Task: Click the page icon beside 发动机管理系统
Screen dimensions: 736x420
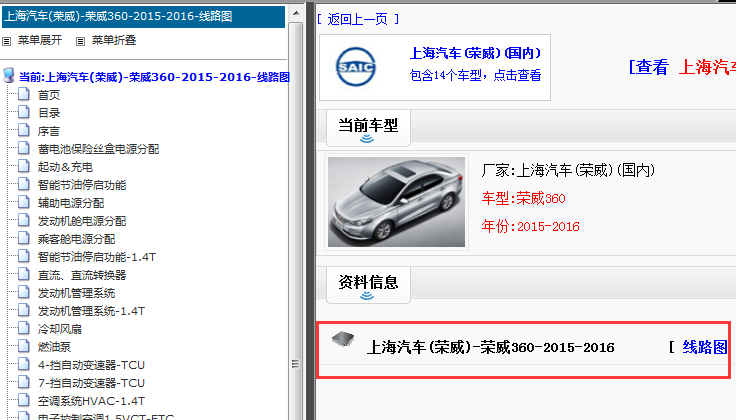Action: point(23,292)
